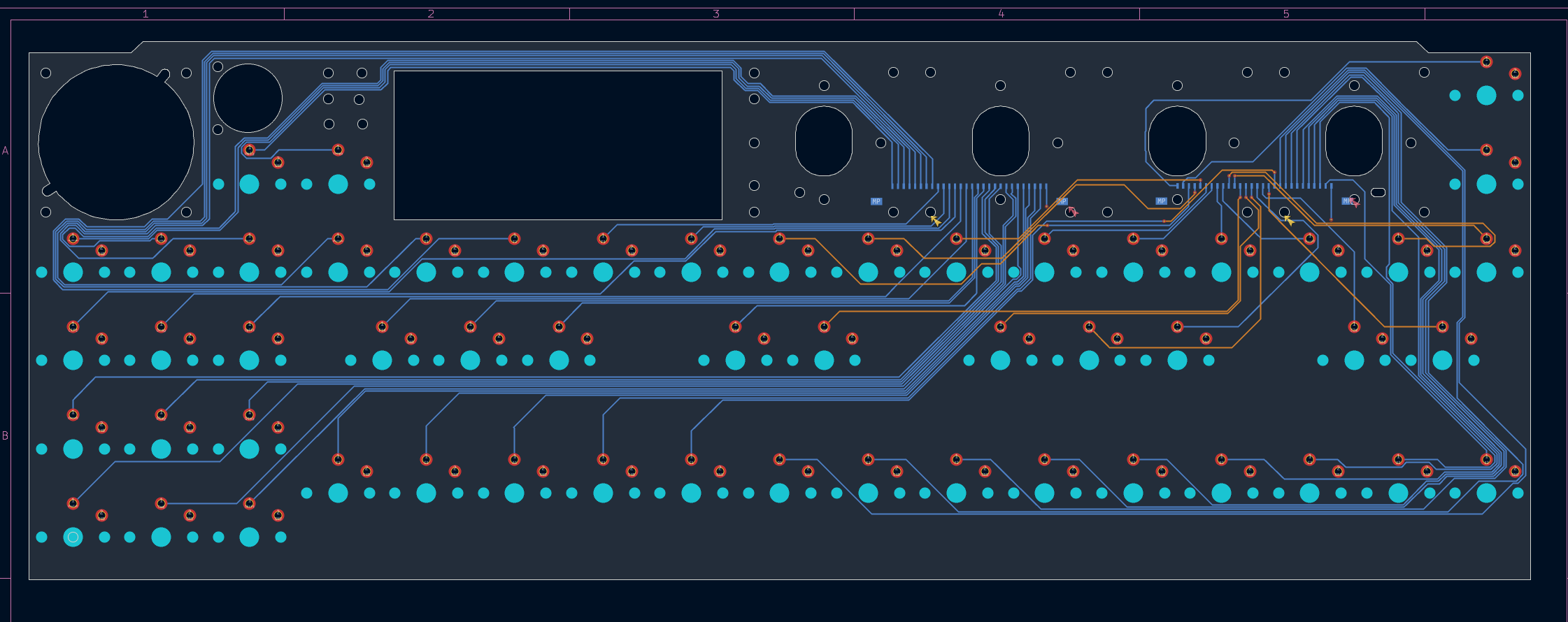Click inside the large circular board cutout
This screenshot has height=622, width=1568.
[x=116, y=142]
